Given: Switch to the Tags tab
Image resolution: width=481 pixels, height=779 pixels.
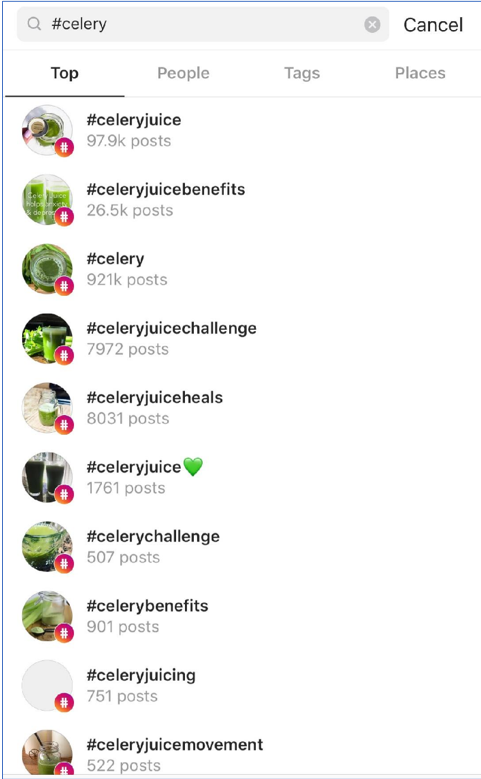Looking at the screenshot, I should (x=302, y=73).
